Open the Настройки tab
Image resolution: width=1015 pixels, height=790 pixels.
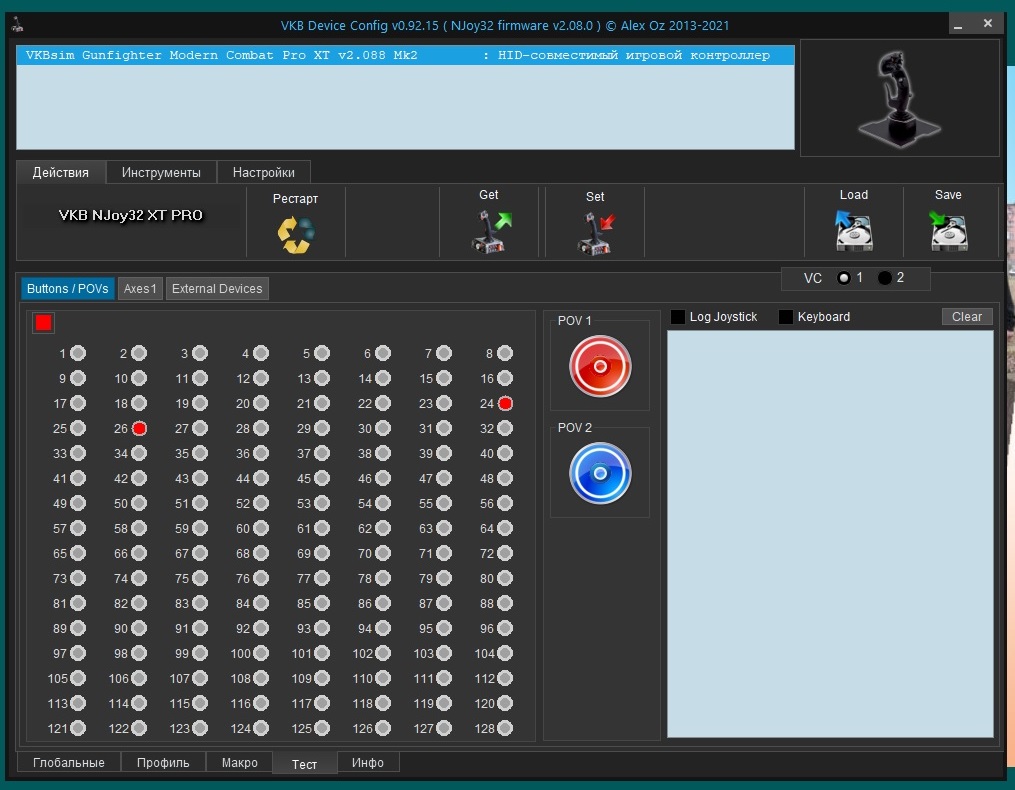tap(263, 172)
